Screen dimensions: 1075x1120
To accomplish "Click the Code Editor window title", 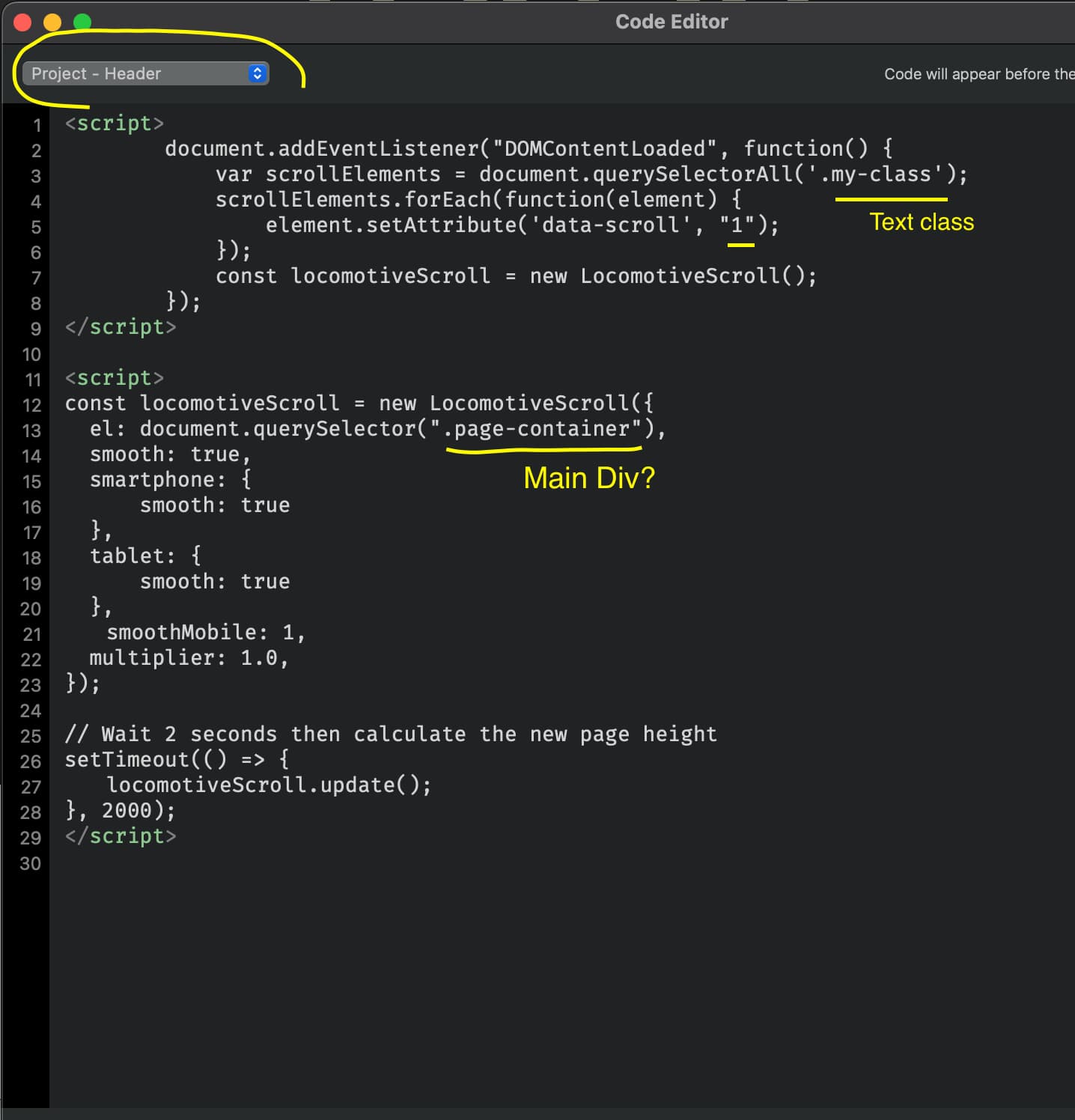I will pyautogui.click(x=671, y=22).
